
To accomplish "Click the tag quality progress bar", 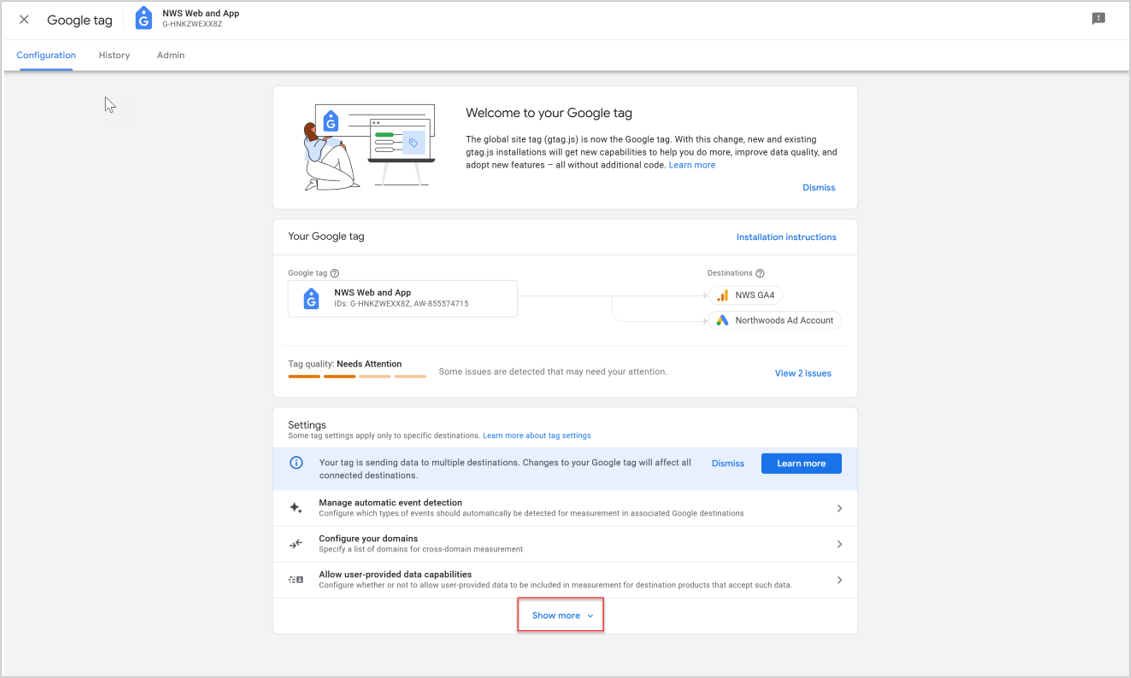I will tap(357, 376).
